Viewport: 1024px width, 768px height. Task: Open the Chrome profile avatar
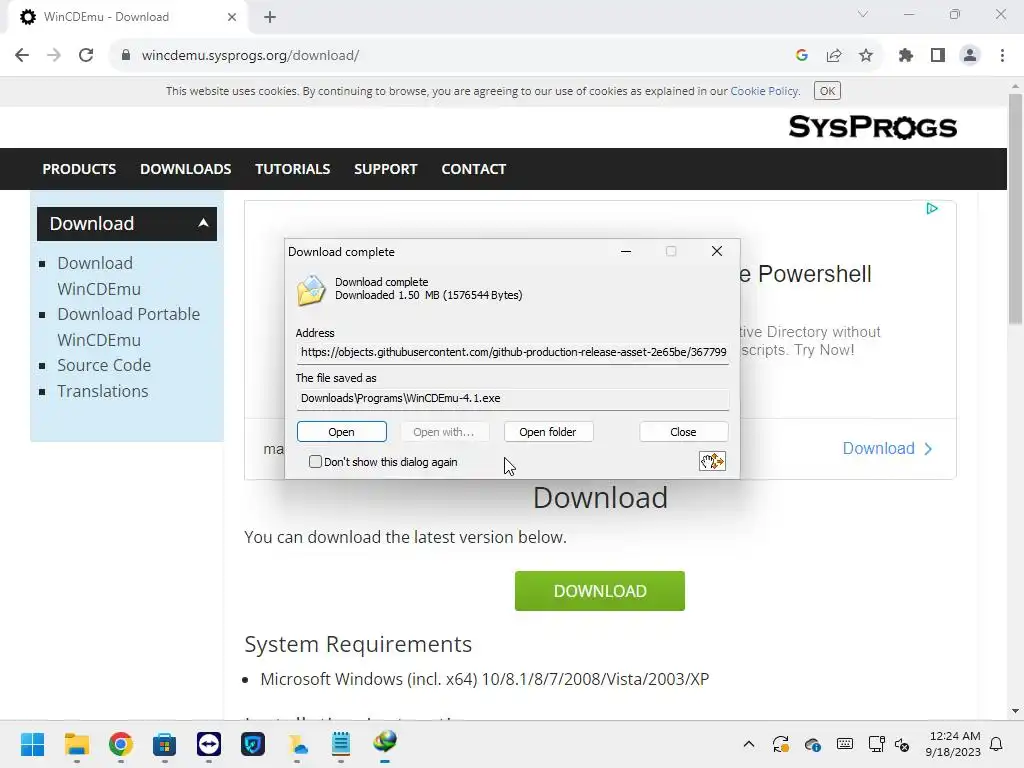(970, 56)
